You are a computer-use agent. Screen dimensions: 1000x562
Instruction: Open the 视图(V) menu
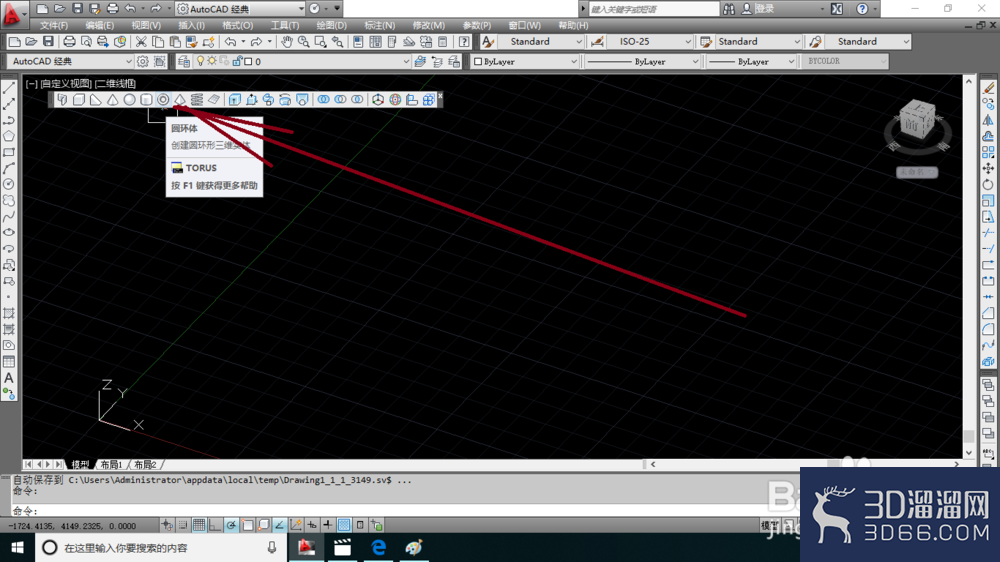(x=146, y=26)
